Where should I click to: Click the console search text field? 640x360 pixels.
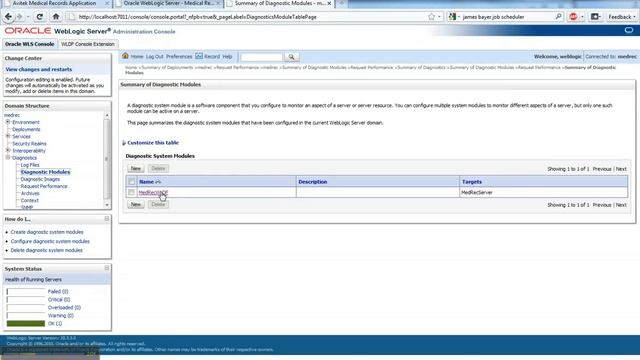pos(261,57)
